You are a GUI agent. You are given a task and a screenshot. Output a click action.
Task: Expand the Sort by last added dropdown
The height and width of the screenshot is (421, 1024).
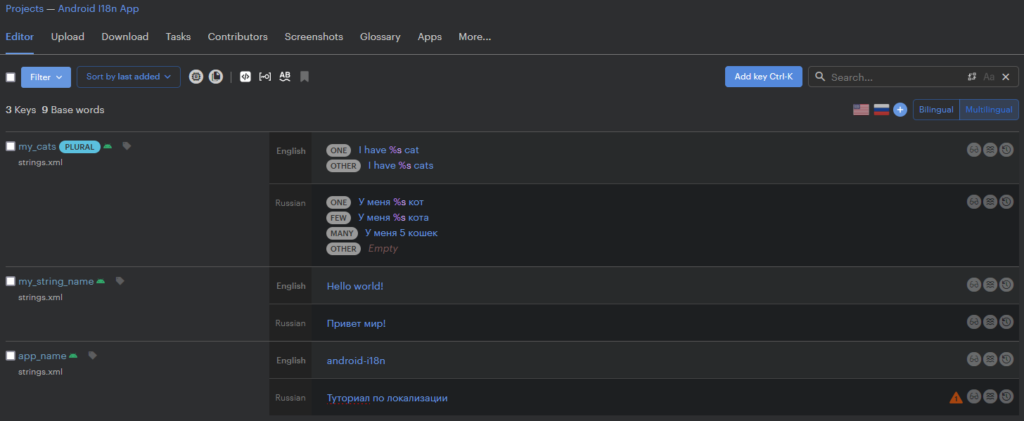(x=129, y=77)
